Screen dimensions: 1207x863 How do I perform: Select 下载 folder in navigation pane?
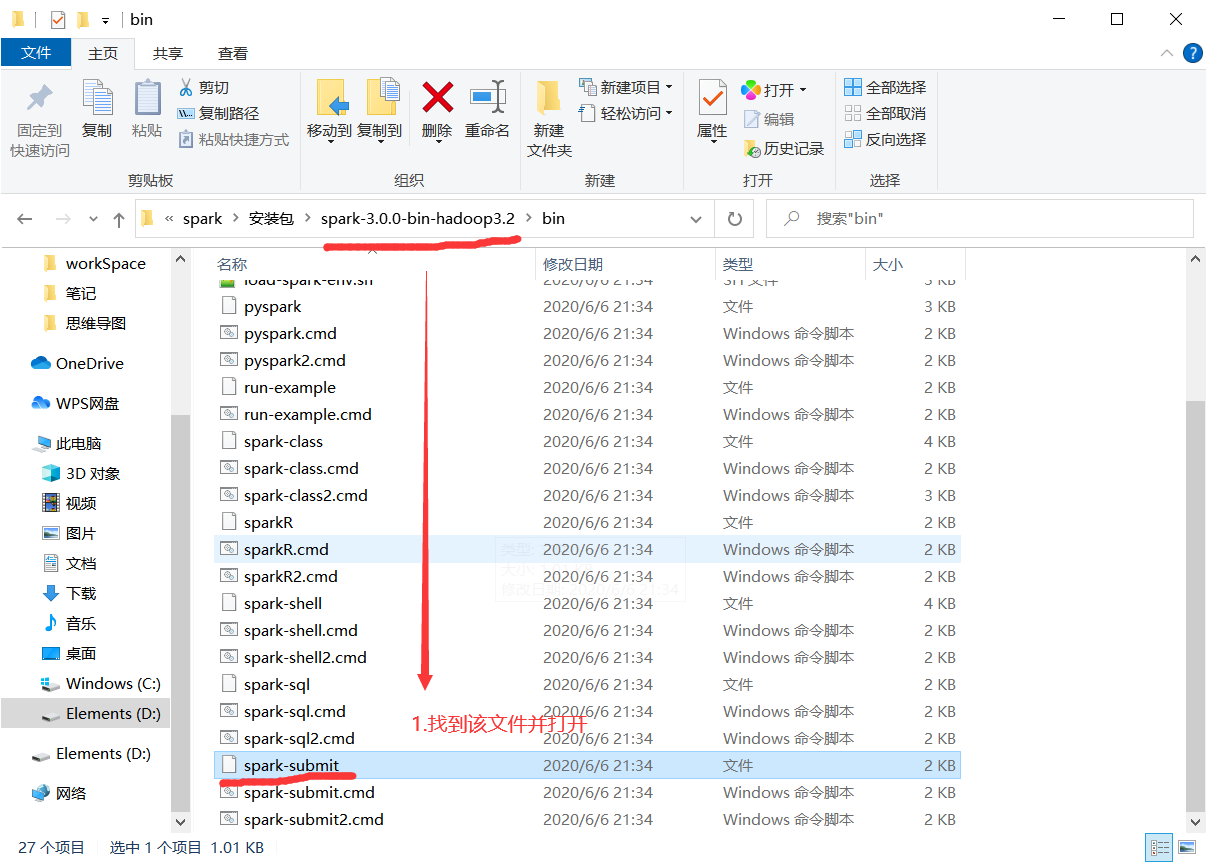(69, 594)
